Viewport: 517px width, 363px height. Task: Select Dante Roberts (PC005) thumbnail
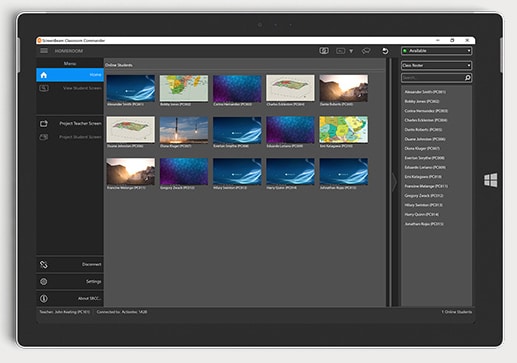tap(344, 88)
